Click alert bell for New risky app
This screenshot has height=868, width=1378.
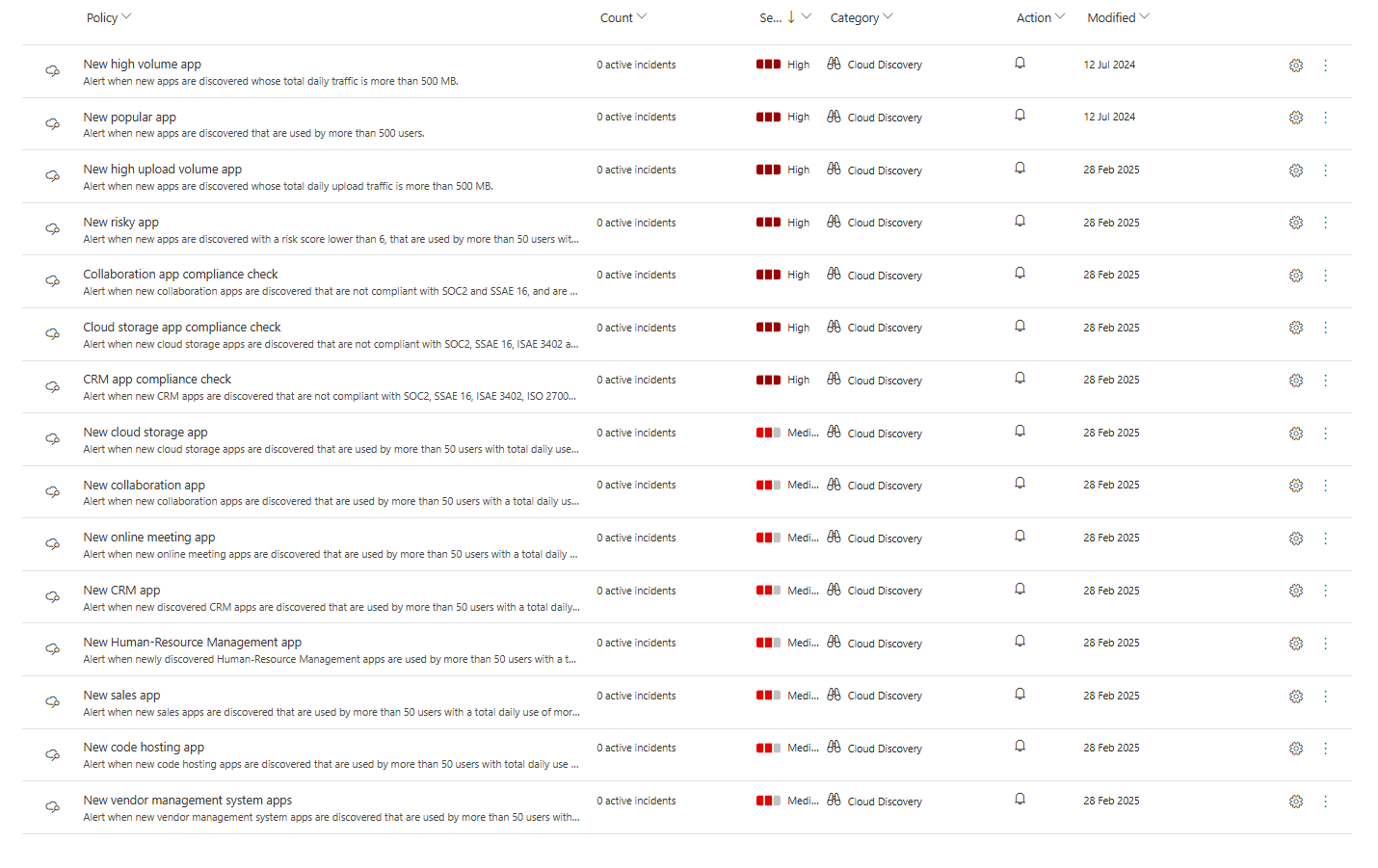(x=1020, y=222)
